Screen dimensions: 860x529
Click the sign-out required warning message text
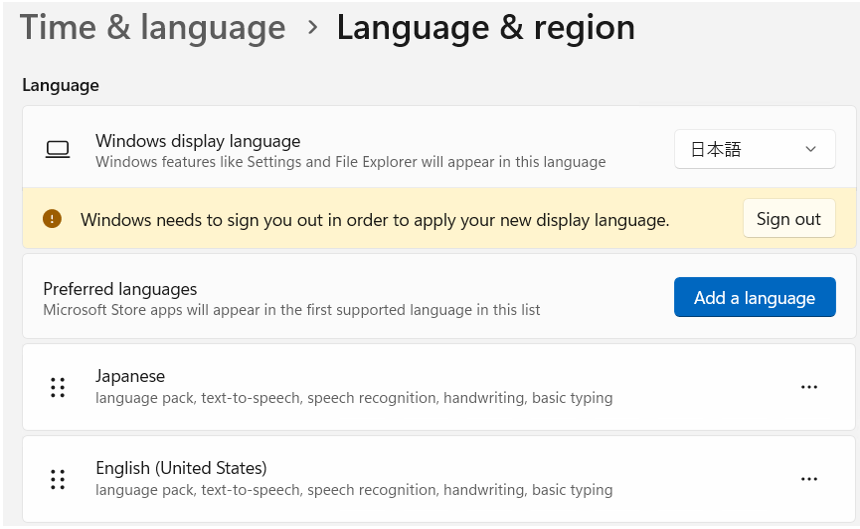click(x=374, y=219)
